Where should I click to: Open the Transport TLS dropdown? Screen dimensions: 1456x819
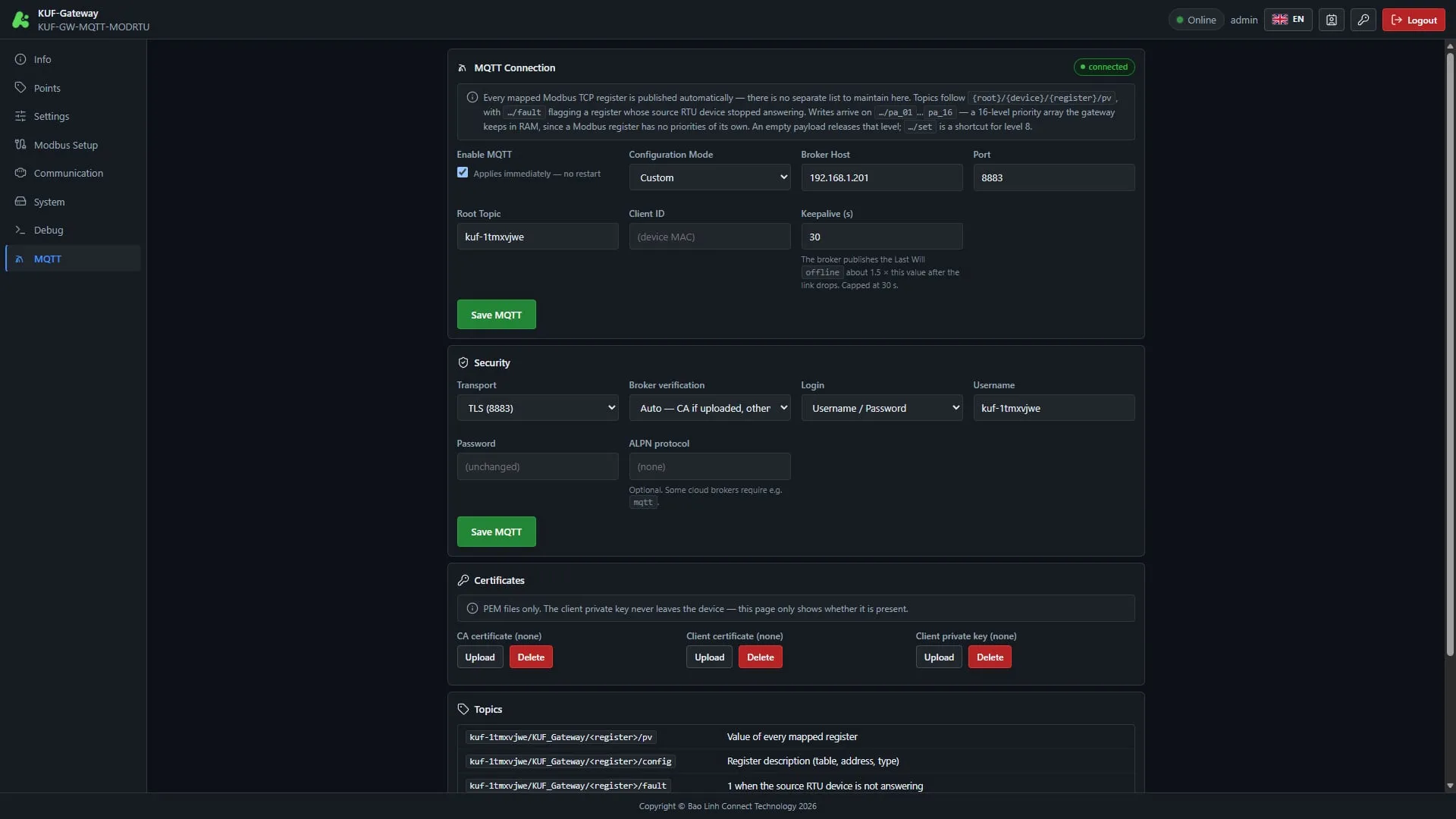click(538, 408)
